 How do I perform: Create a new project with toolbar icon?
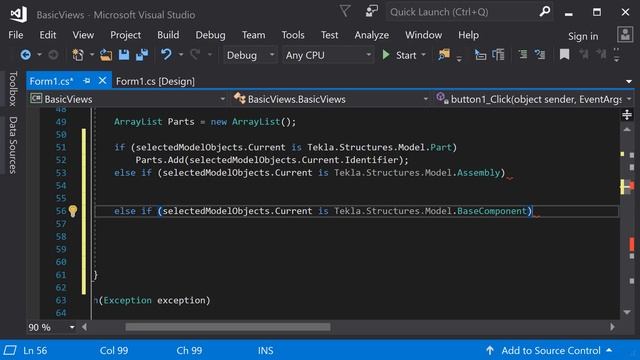pyautogui.click(x=78, y=55)
